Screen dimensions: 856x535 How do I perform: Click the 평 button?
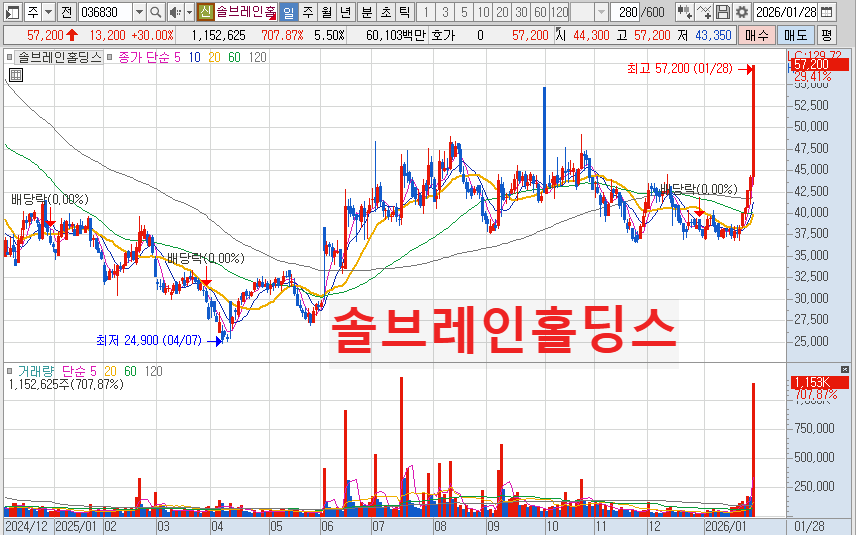point(827,35)
